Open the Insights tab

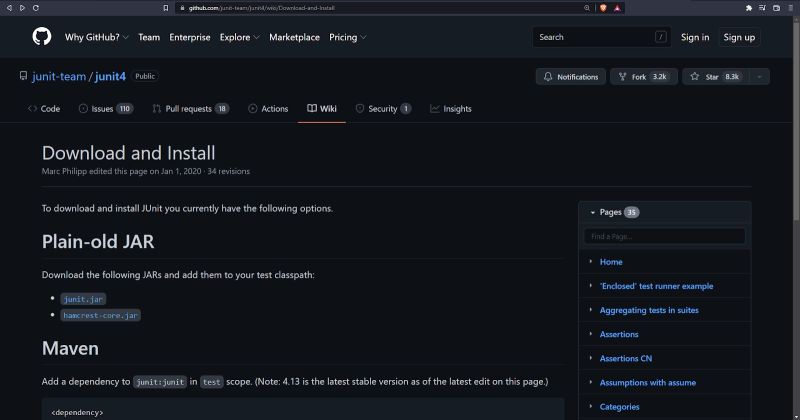(451, 109)
